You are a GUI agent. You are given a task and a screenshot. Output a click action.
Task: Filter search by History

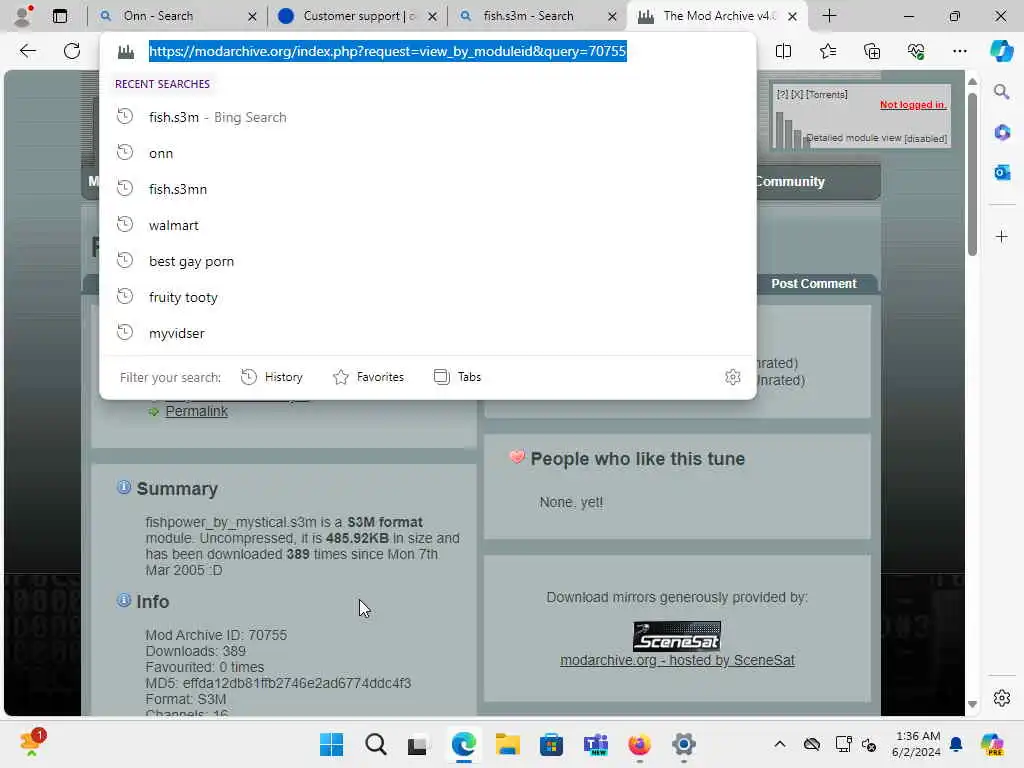(x=272, y=377)
